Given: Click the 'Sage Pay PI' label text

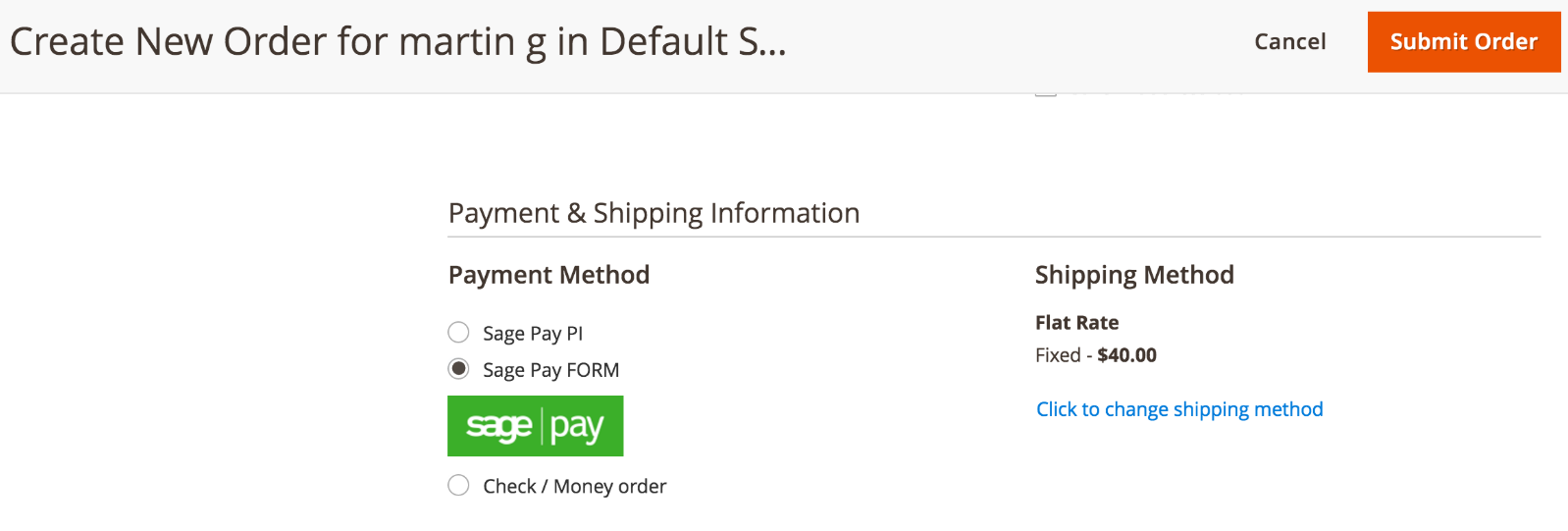Looking at the screenshot, I should pyautogui.click(x=533, y=334).
